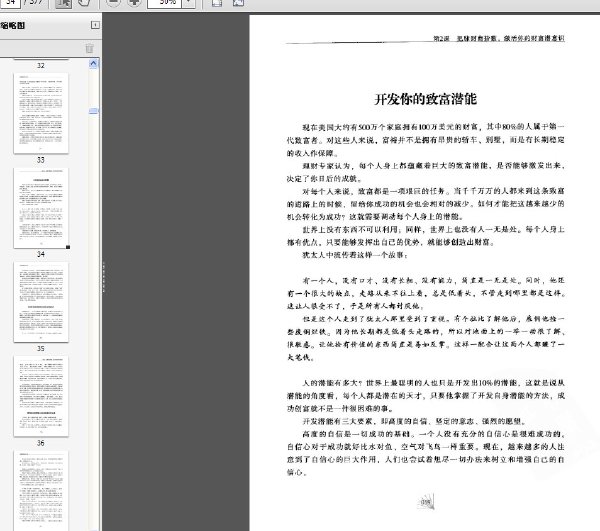Zoom in with the plus button

click(x=134, y=3)
